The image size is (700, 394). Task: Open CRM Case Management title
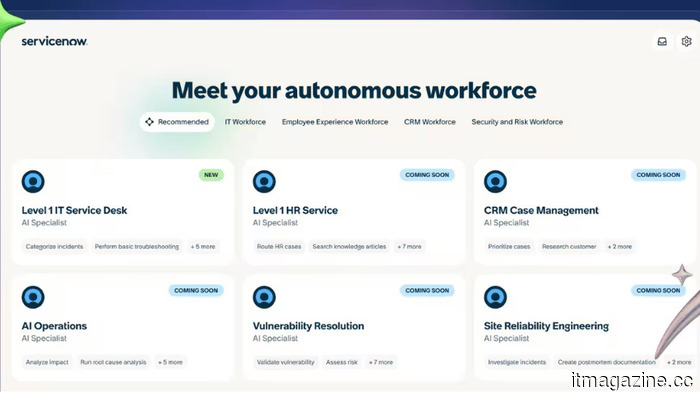(541, 210)
